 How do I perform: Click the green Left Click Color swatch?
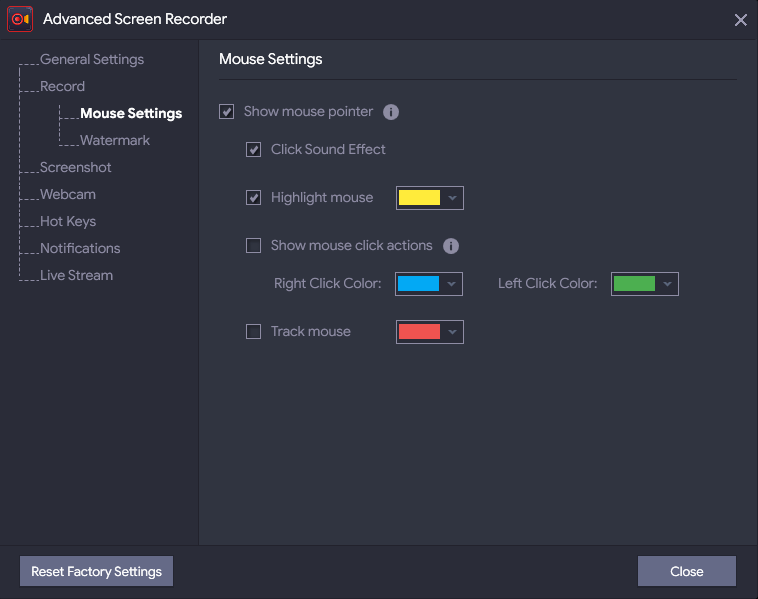[634, 284]
